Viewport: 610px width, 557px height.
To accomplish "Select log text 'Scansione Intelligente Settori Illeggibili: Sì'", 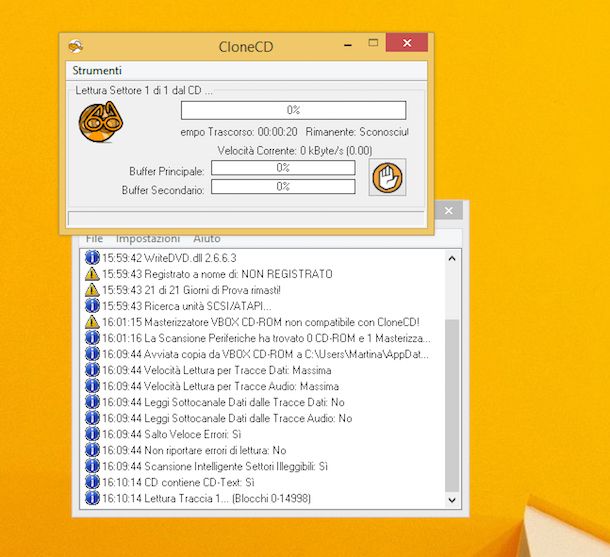I will [x=236, y=466].
